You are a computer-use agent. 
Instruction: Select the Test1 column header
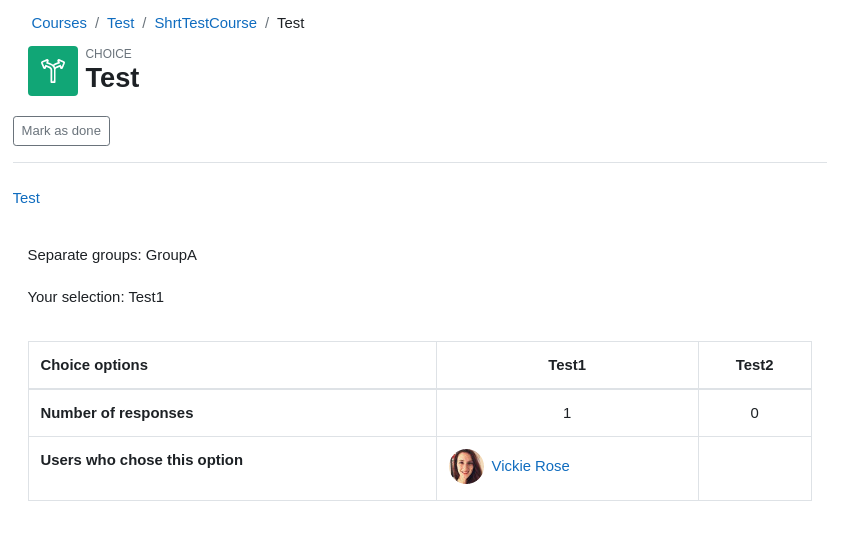(x=567, y=365)
